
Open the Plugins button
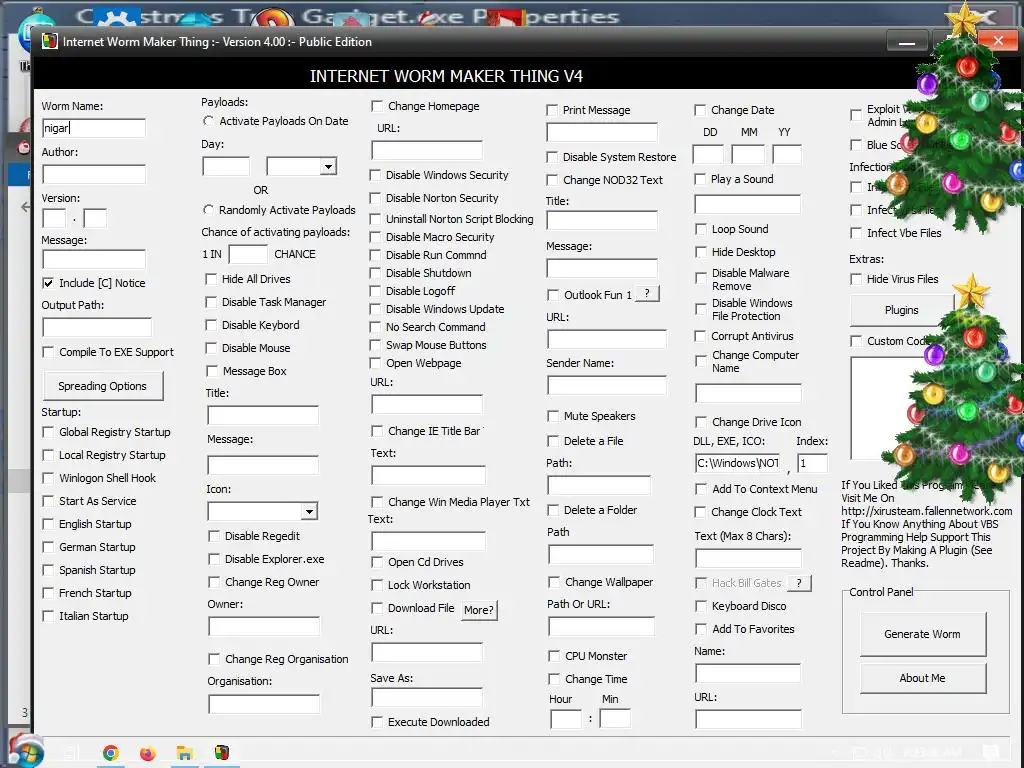pos(901,310)
